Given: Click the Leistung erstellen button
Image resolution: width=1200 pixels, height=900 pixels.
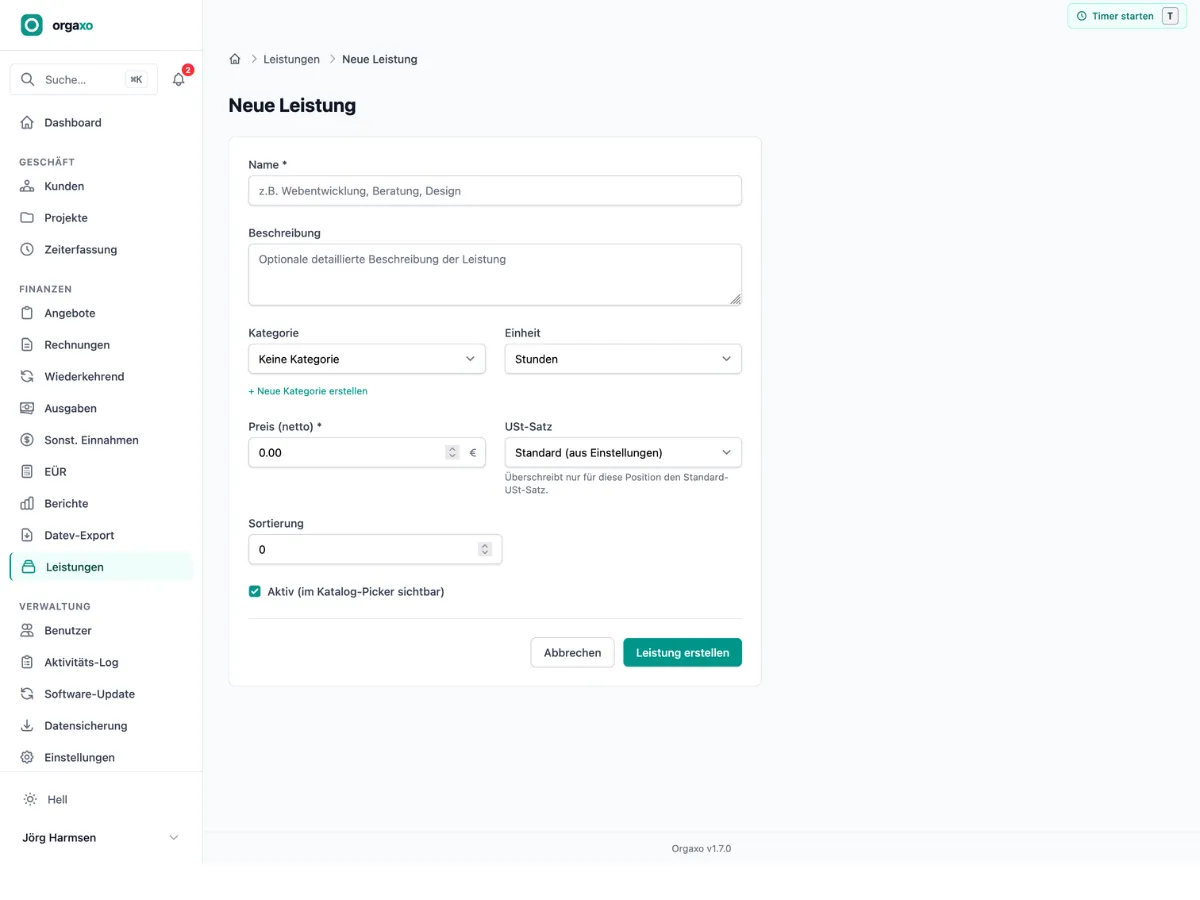Looking at the screenshot, I should [682, 652].
